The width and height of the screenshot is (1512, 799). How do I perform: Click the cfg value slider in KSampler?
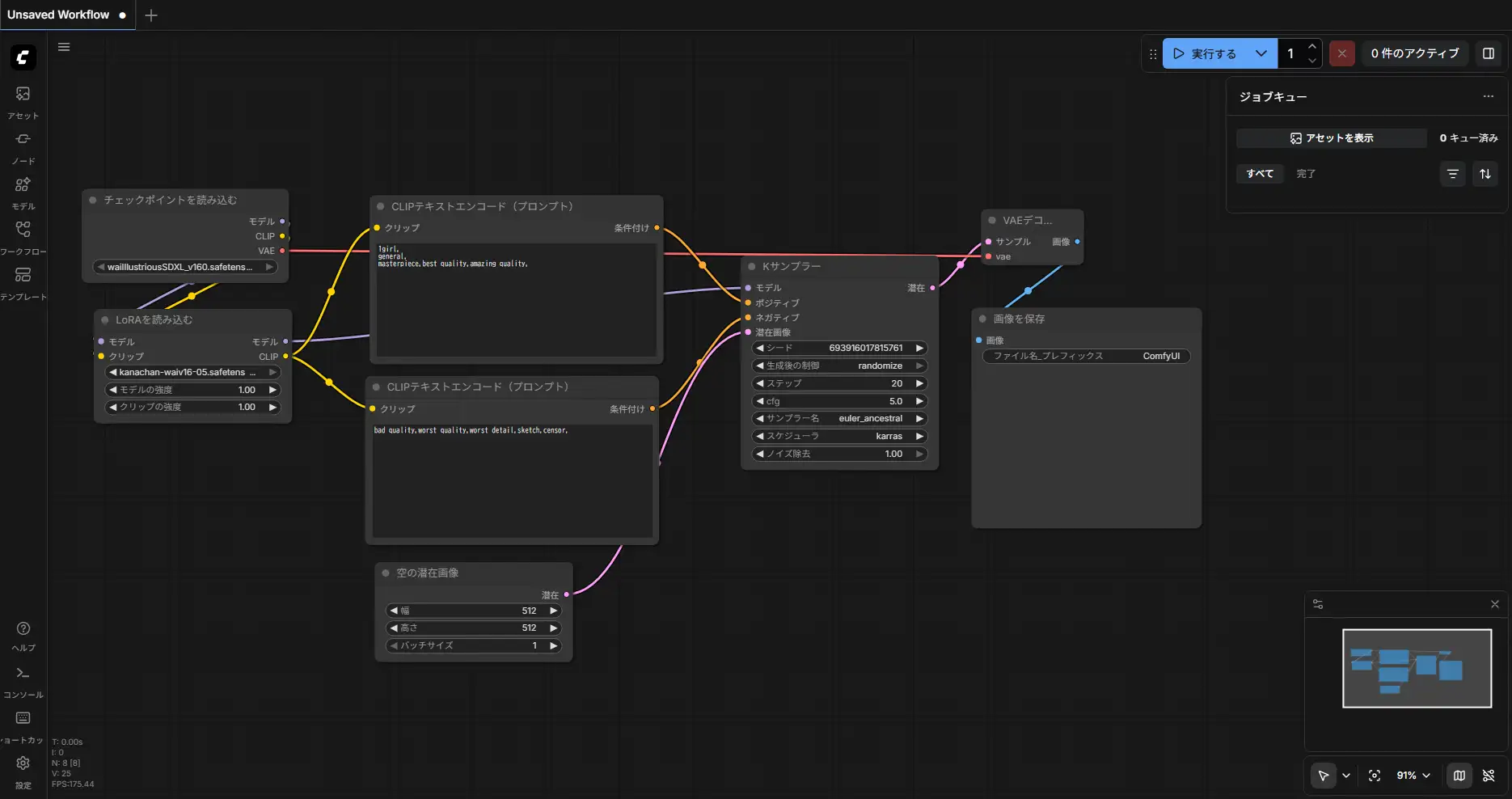pos(838,401)
